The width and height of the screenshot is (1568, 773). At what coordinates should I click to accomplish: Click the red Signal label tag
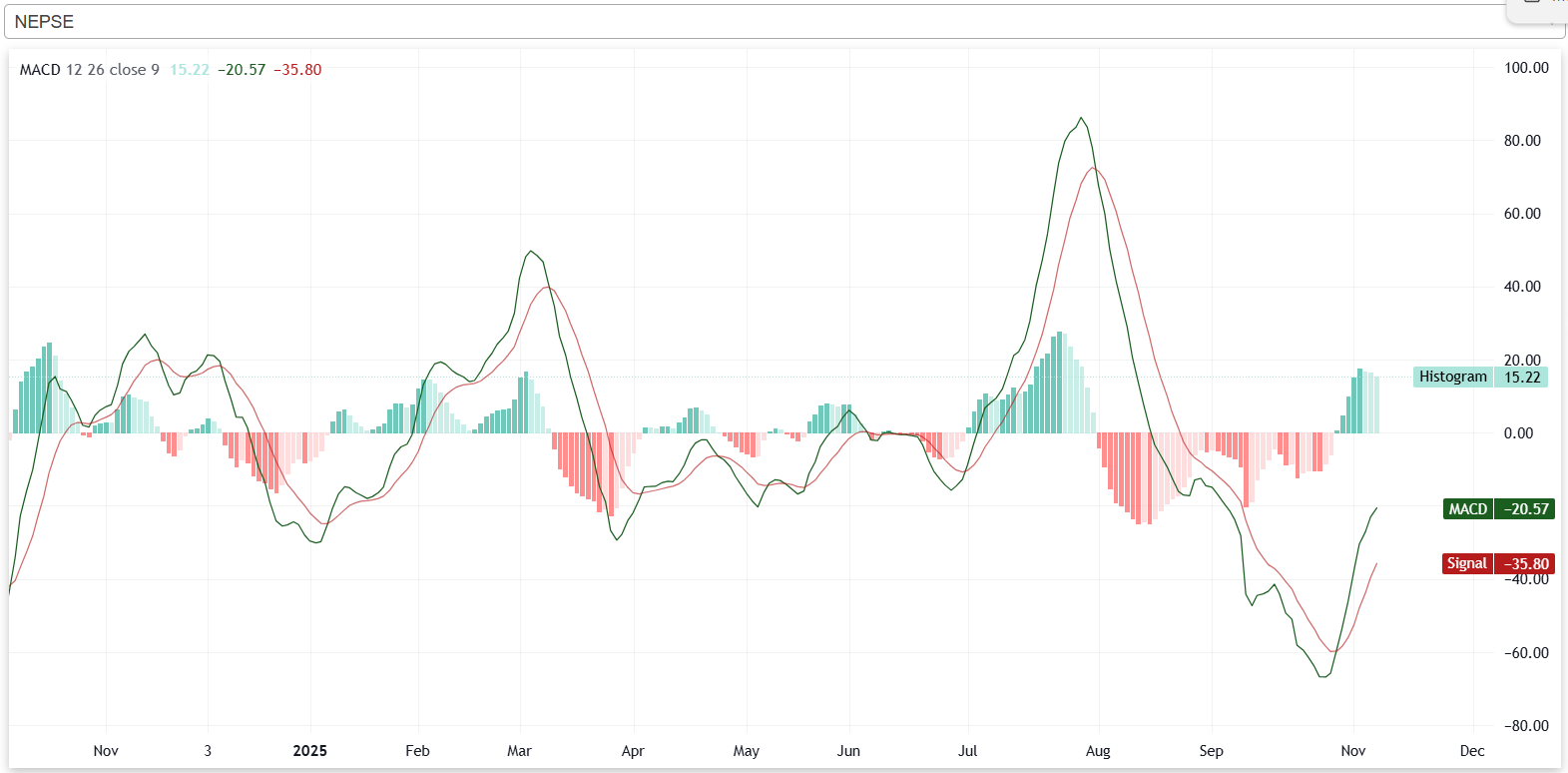(1466, 563)
